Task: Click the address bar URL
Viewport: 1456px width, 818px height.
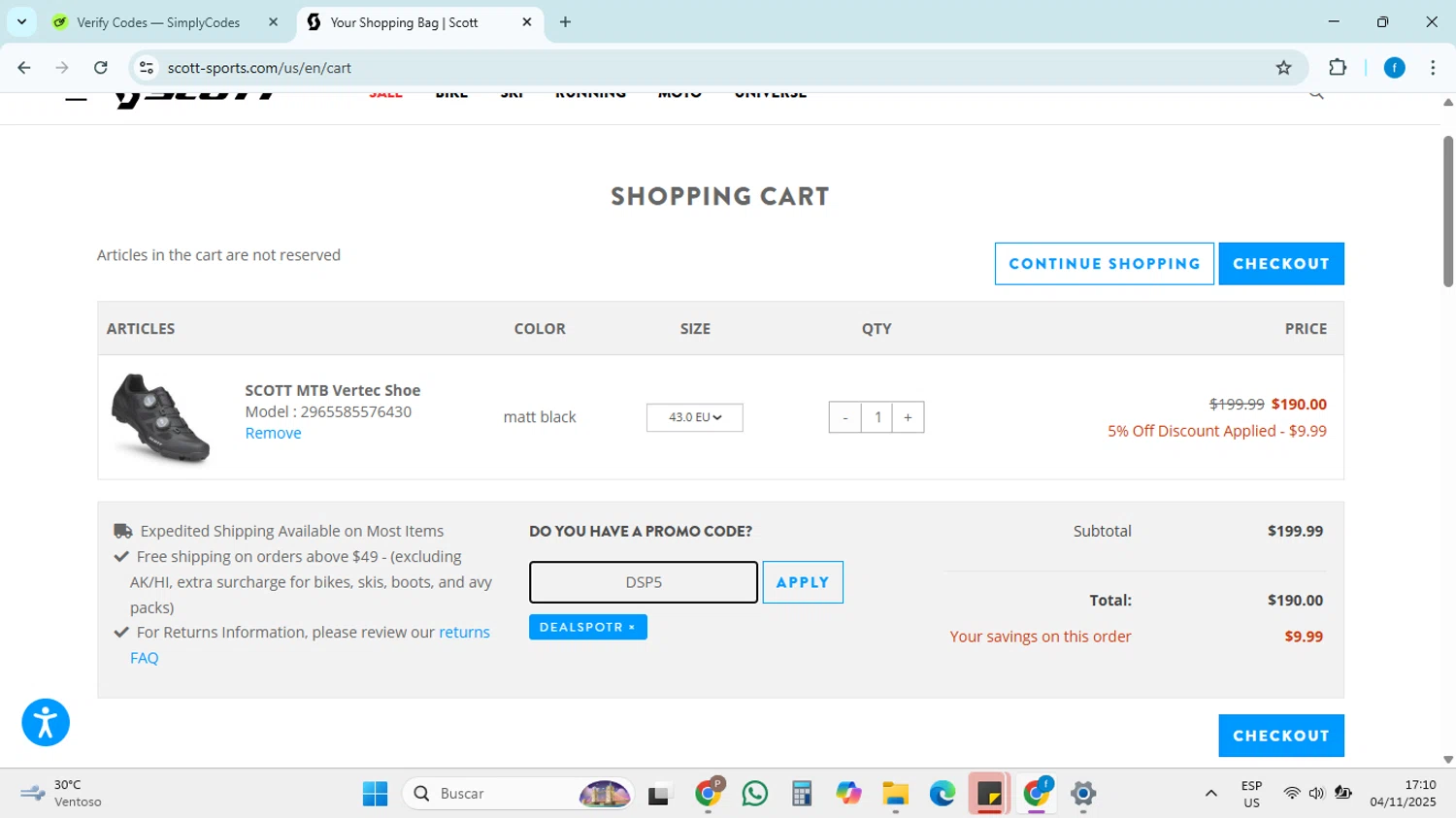Action: [259, 68]
